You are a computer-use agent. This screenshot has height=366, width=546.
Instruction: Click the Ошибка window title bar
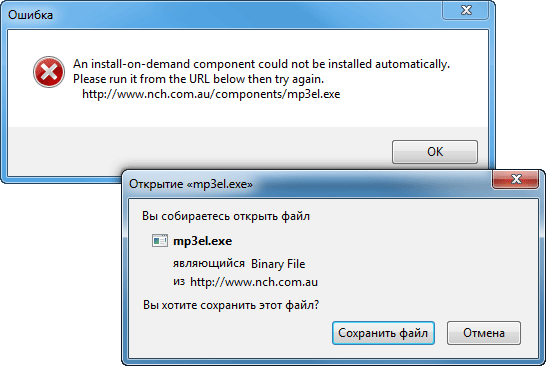[x=223, y=15]
